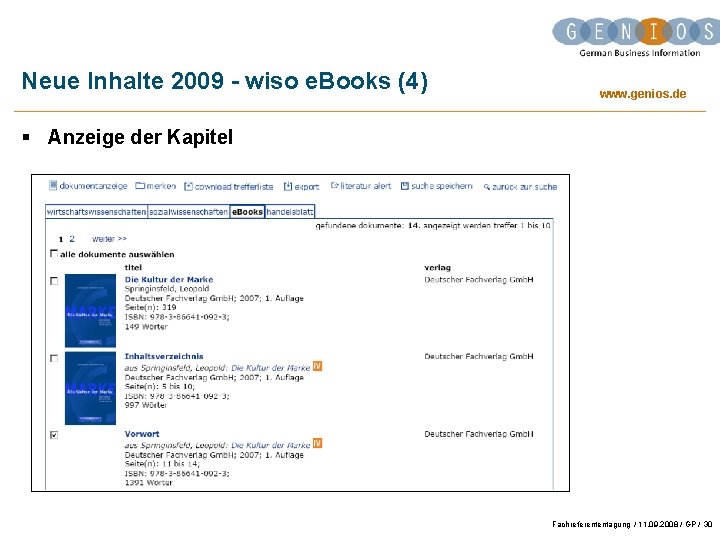Click text 'Seite(n): 11 bis 14;'
Viewport: 720px width, 540px height.
pos(162,464)
